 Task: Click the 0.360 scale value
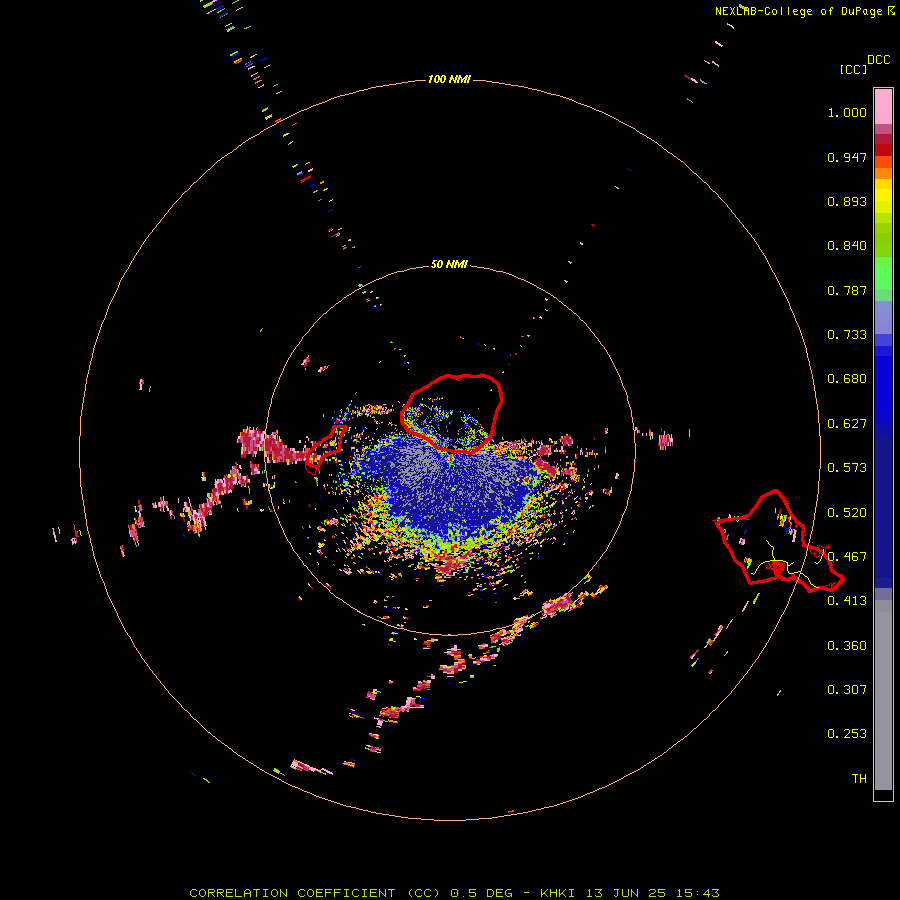click(847, 646)
